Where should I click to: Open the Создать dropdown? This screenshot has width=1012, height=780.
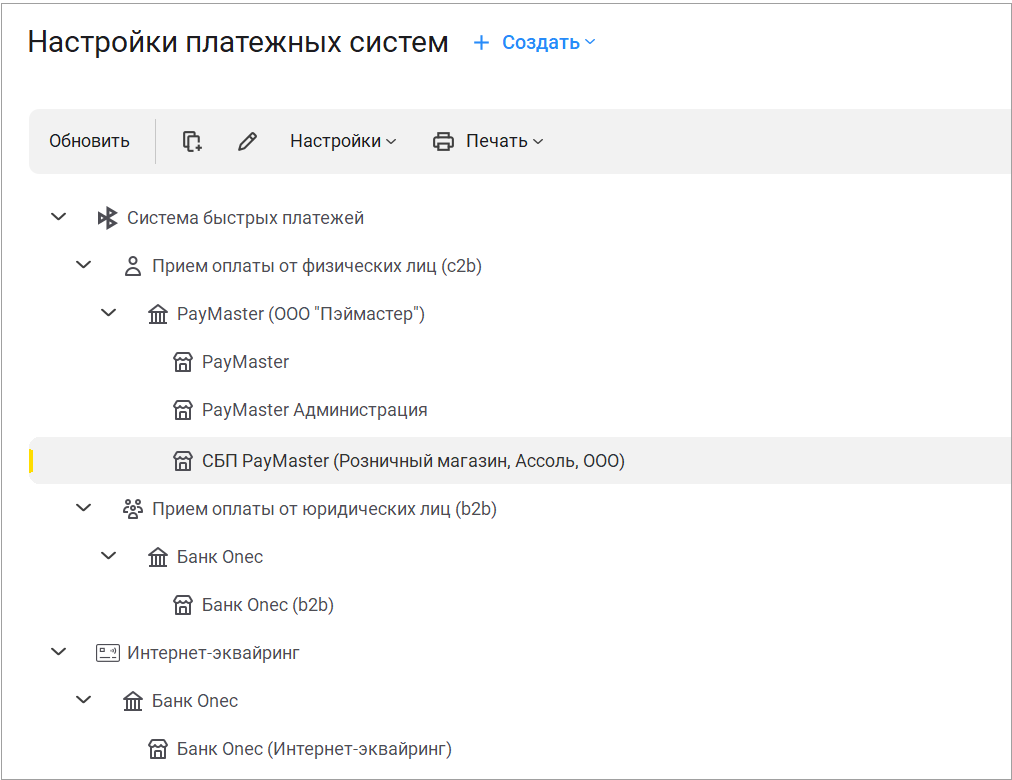pos(548,43)
